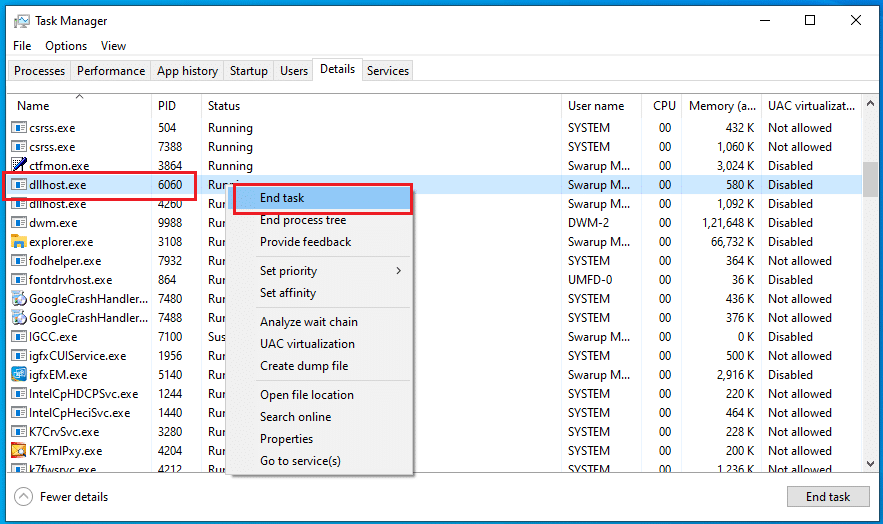This screenshot has width=883, height=524.
Task: Click the scrollbar down arrow
Action: [871, 464]
